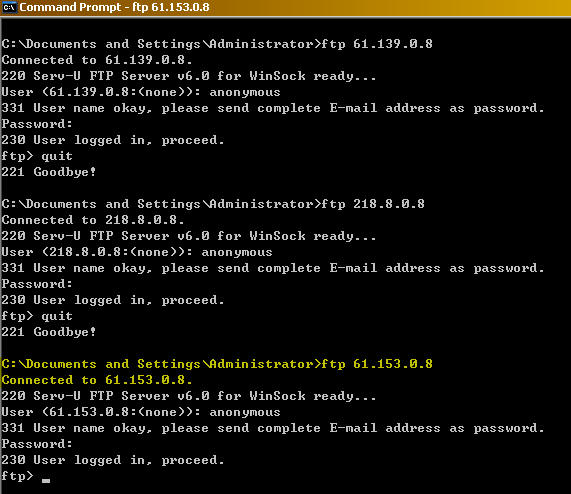This screenshot has height=494, width=571.
Task: Click 'User (61.153.0.8:(none)): anonymous' line
Action: (x=141, y=412)
